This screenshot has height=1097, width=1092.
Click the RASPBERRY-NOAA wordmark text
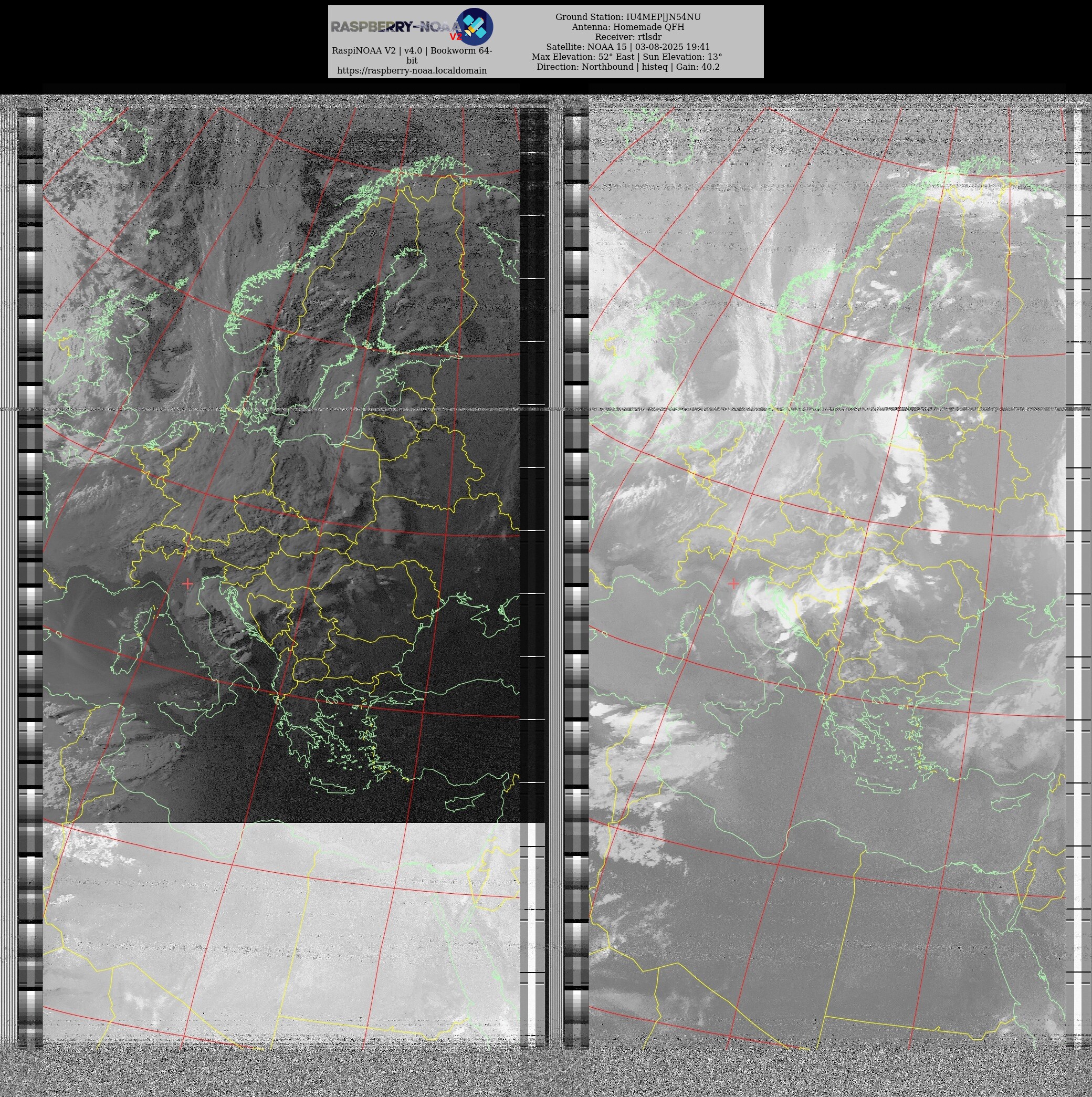(396, 27)
